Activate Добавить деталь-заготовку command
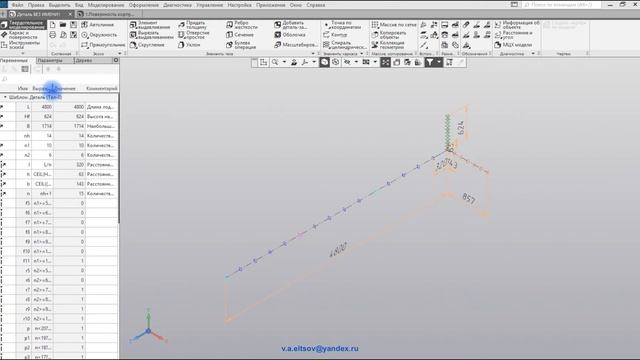Viewport: 640px width, 360px height. [291, 25]
